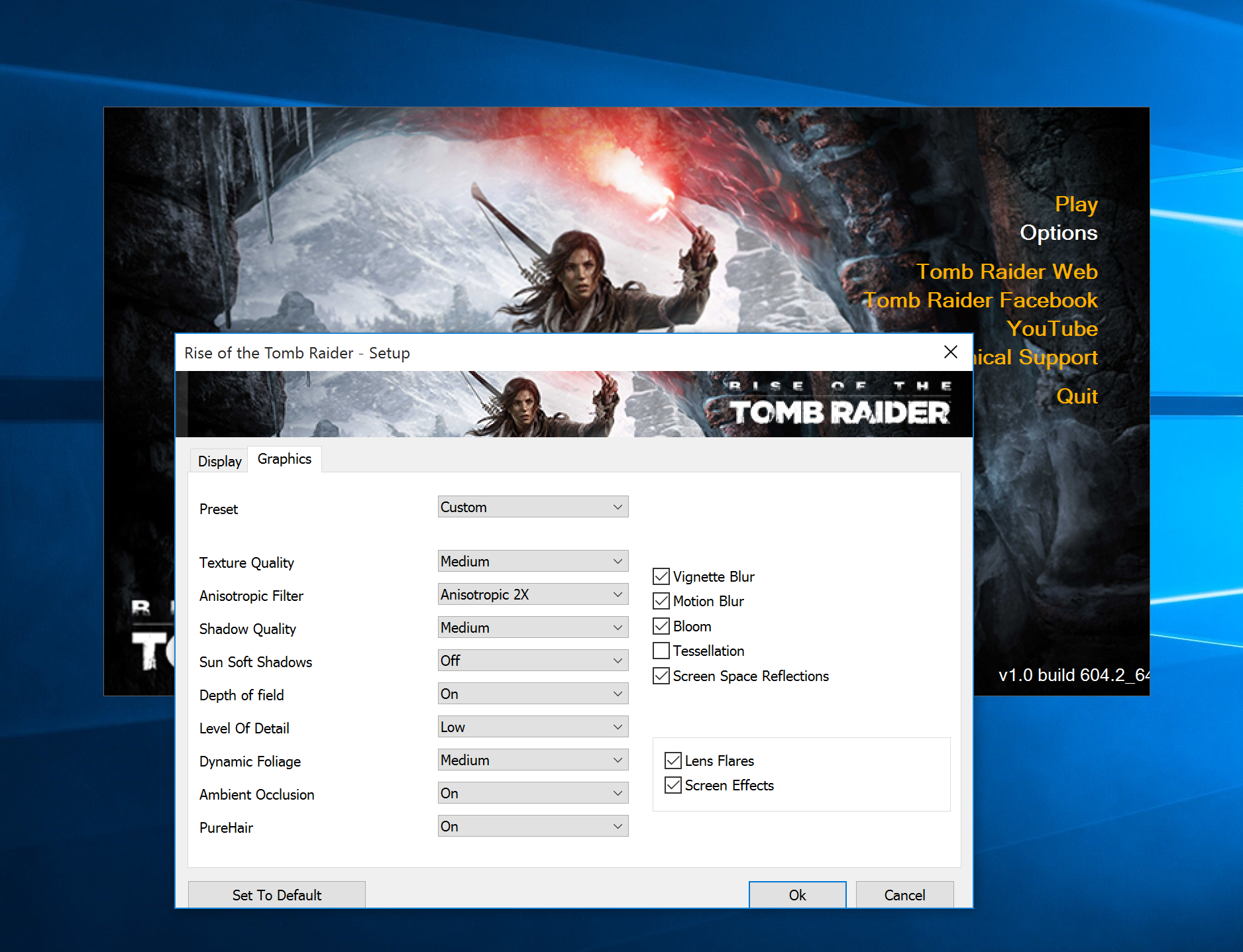Uncheck Lens Flares
The width and height of the screenshot is (1243, 952).
coord(673,761)
